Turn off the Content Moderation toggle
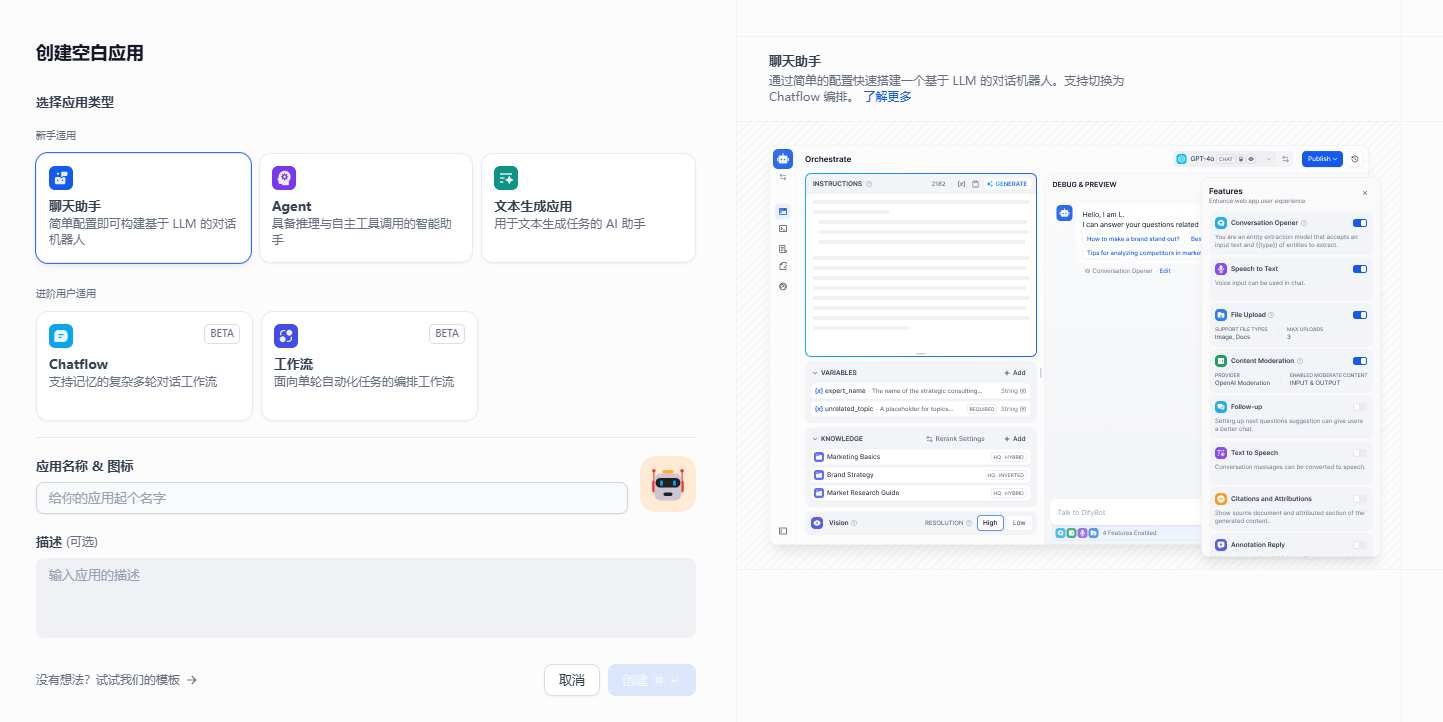The width and height of the screenshot is (1443, 722). click(x=1359, y=360)
